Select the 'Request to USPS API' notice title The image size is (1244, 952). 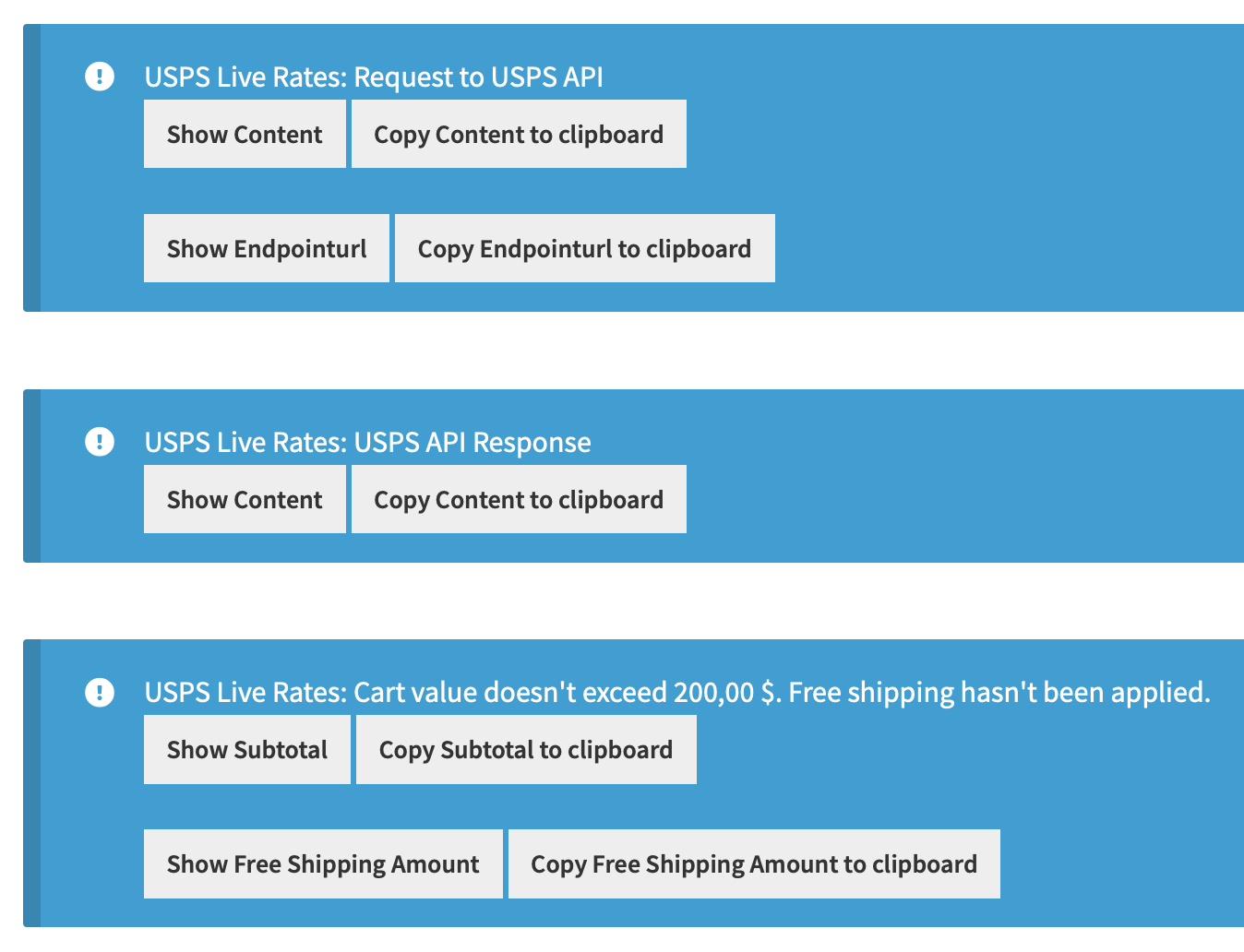click(373, 77)
